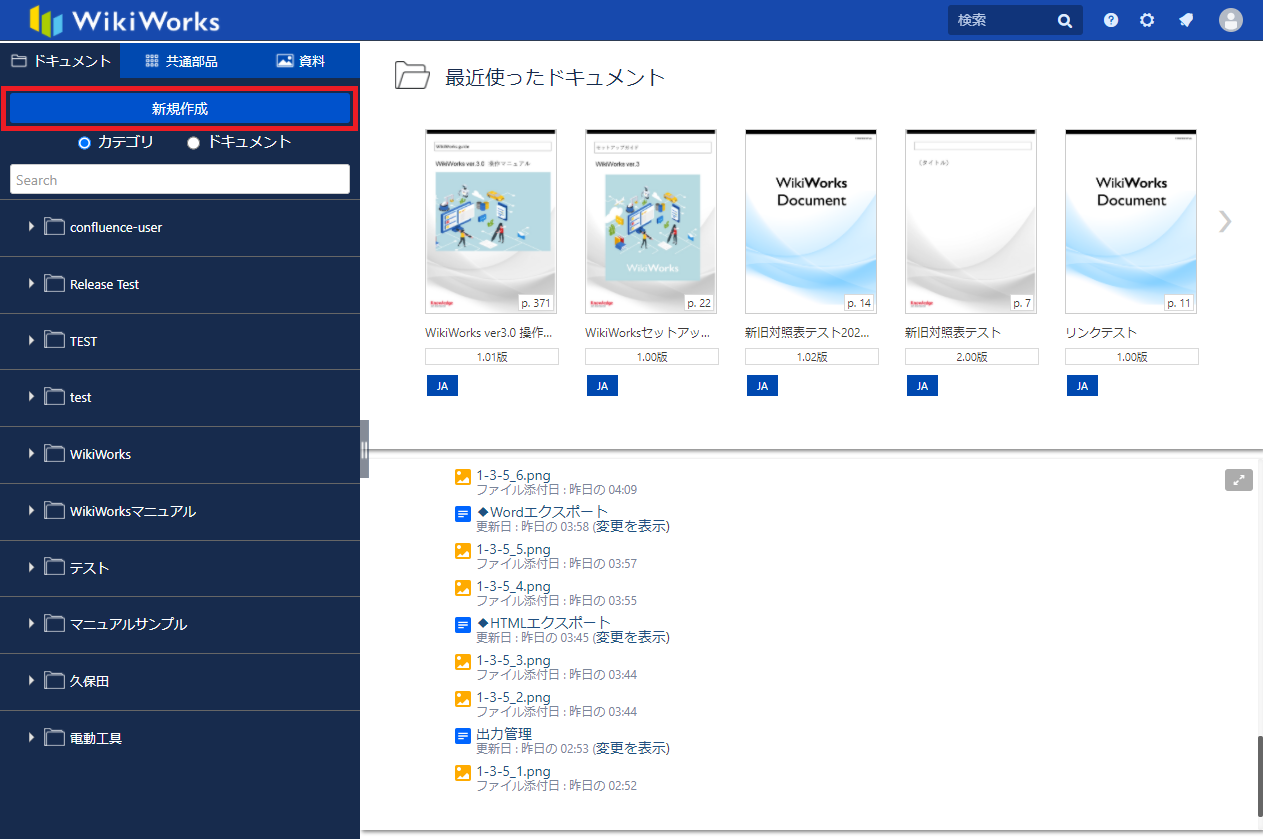The width and height of the screenshot is (1263, 839).
Task: Expand the マニュアルサンプル category
Action: [x=31, y=624]
